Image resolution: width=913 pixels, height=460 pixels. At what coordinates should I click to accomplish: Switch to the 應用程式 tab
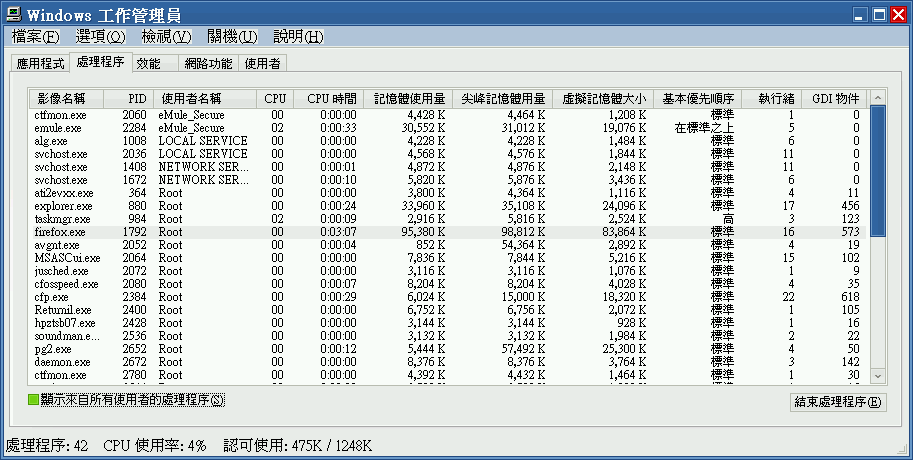pyautogui.click(x=40, y=63)
